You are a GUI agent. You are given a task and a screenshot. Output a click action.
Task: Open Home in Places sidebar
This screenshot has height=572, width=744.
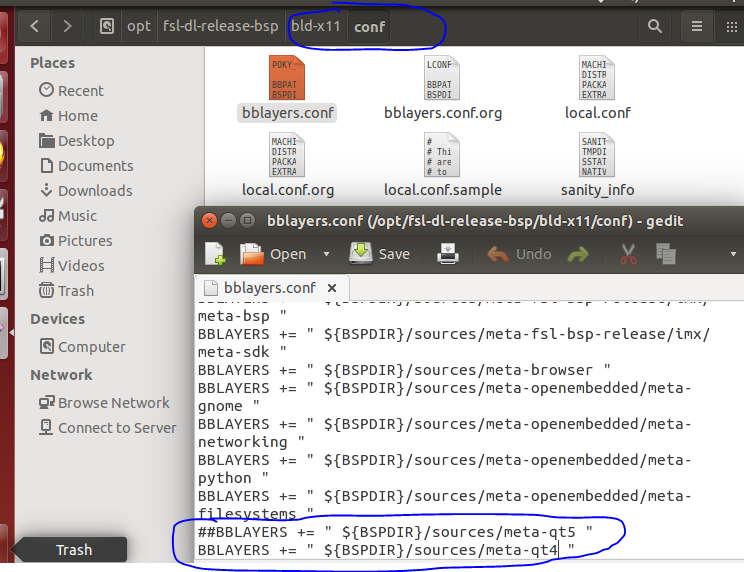coord(68,115)
